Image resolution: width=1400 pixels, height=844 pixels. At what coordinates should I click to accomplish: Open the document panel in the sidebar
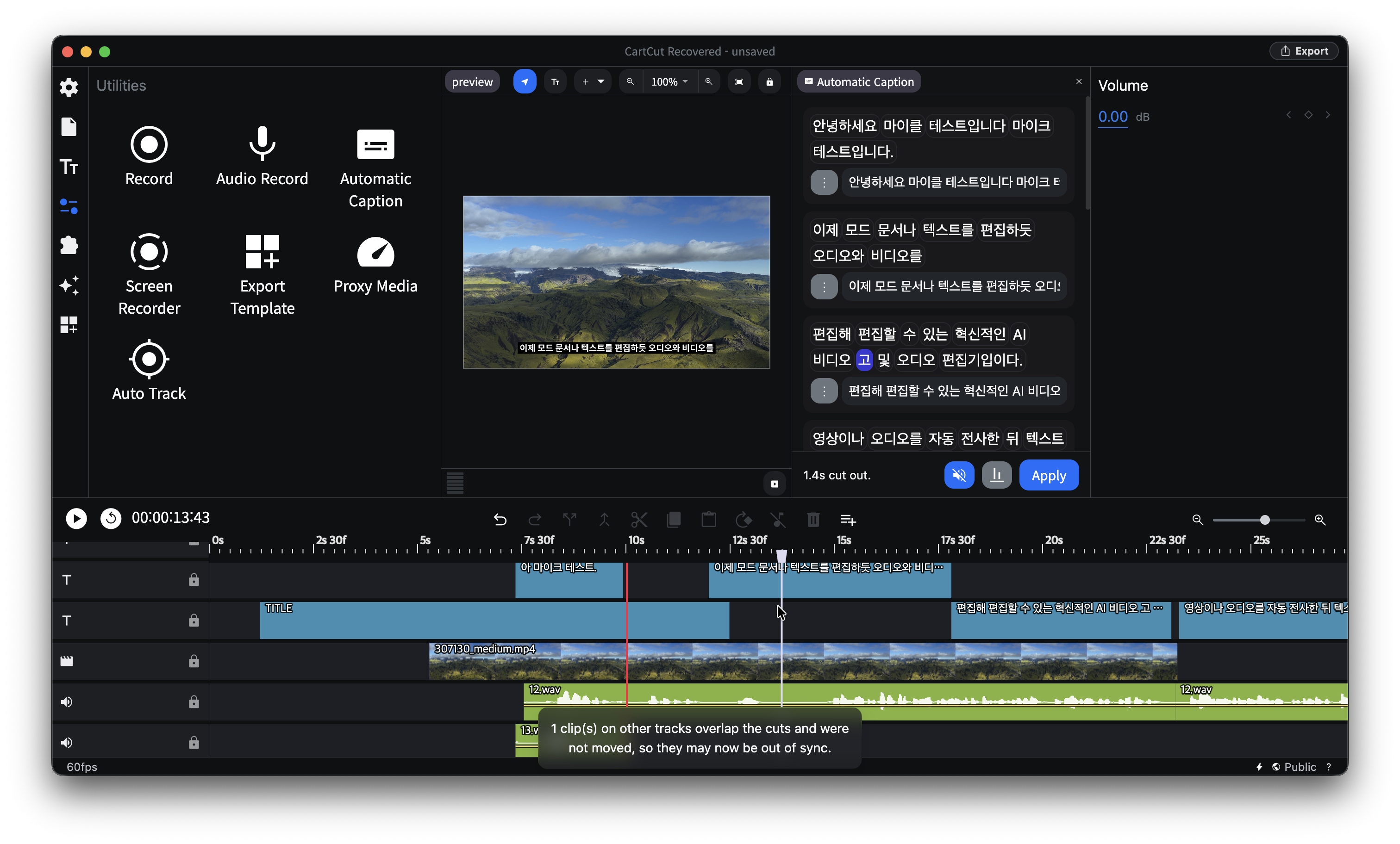[x=69, y=127]
